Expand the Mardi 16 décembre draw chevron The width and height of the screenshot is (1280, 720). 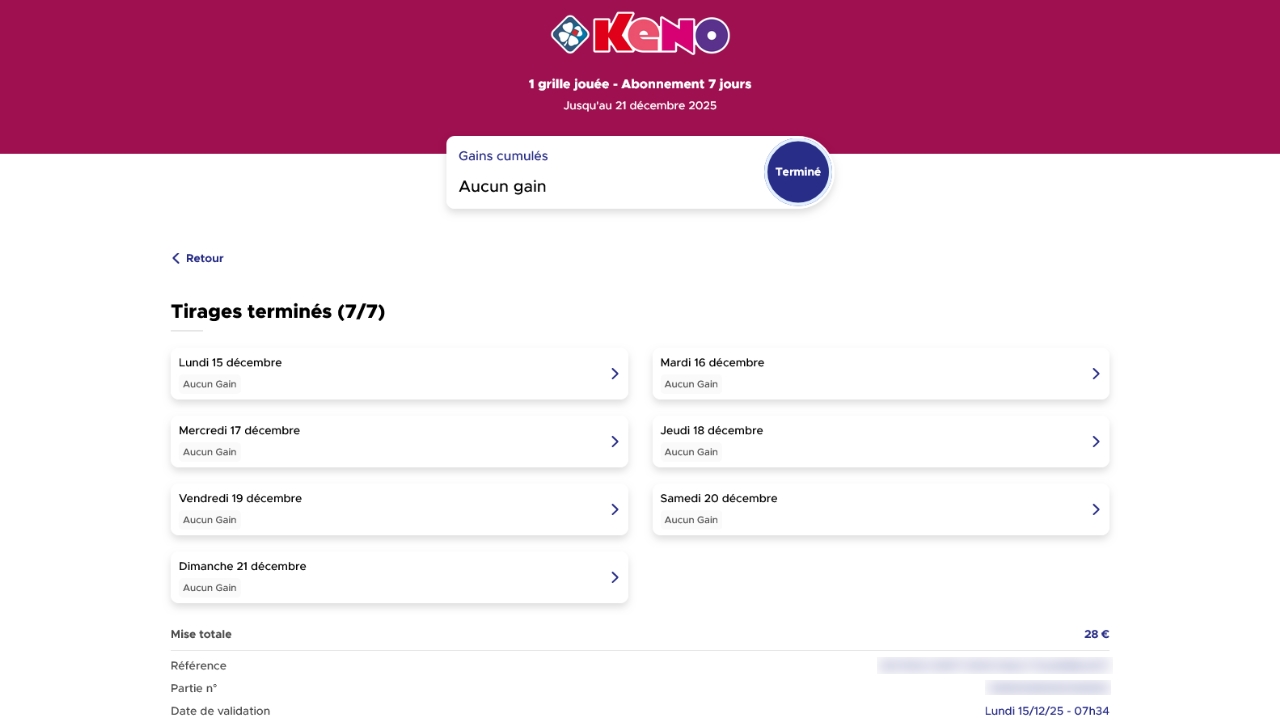click(x=1096, y=374)
